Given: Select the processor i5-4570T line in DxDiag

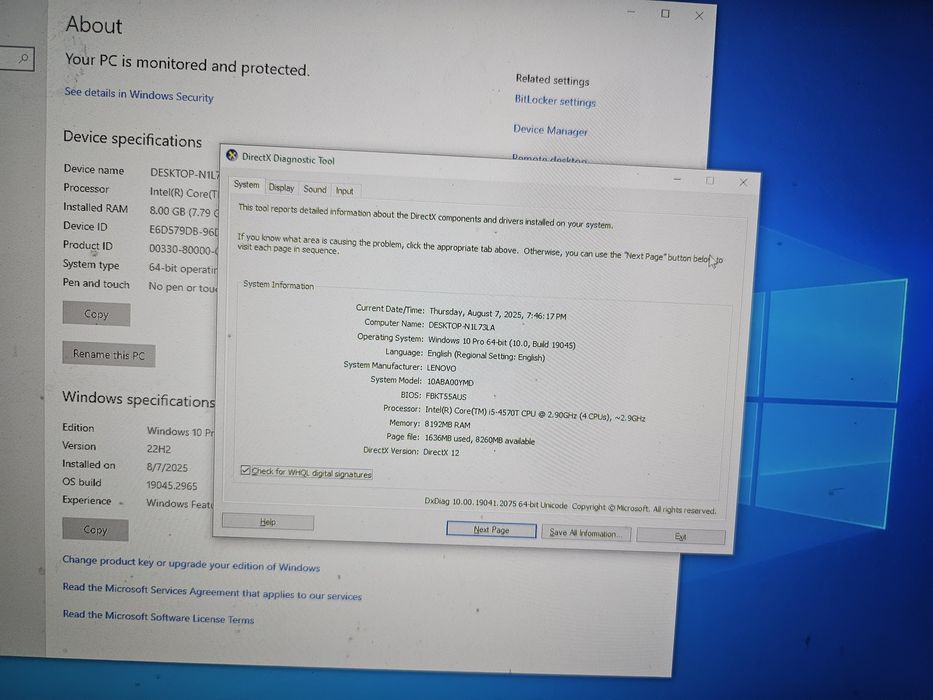Looking at the screenshot, I should pyautogui.click(x=535, y=414).
